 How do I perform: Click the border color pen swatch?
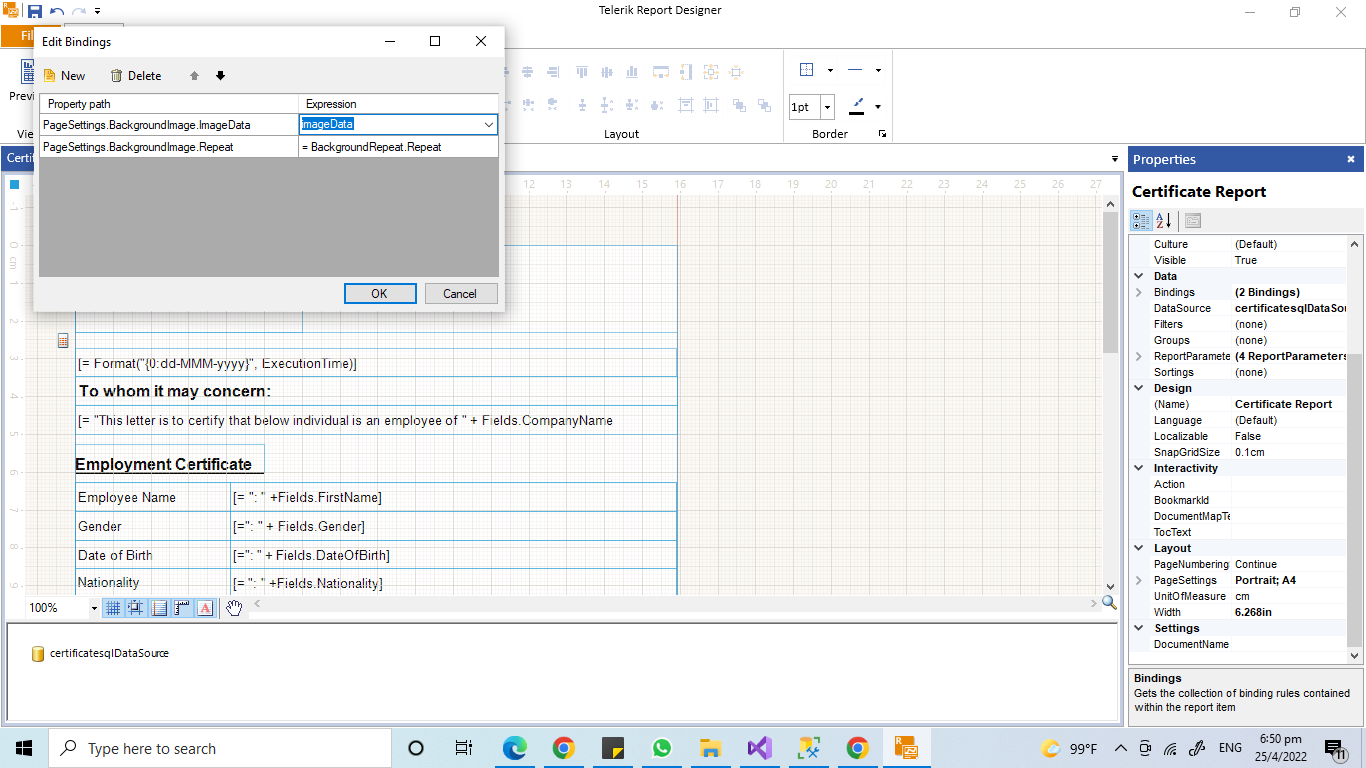point(857,106)
